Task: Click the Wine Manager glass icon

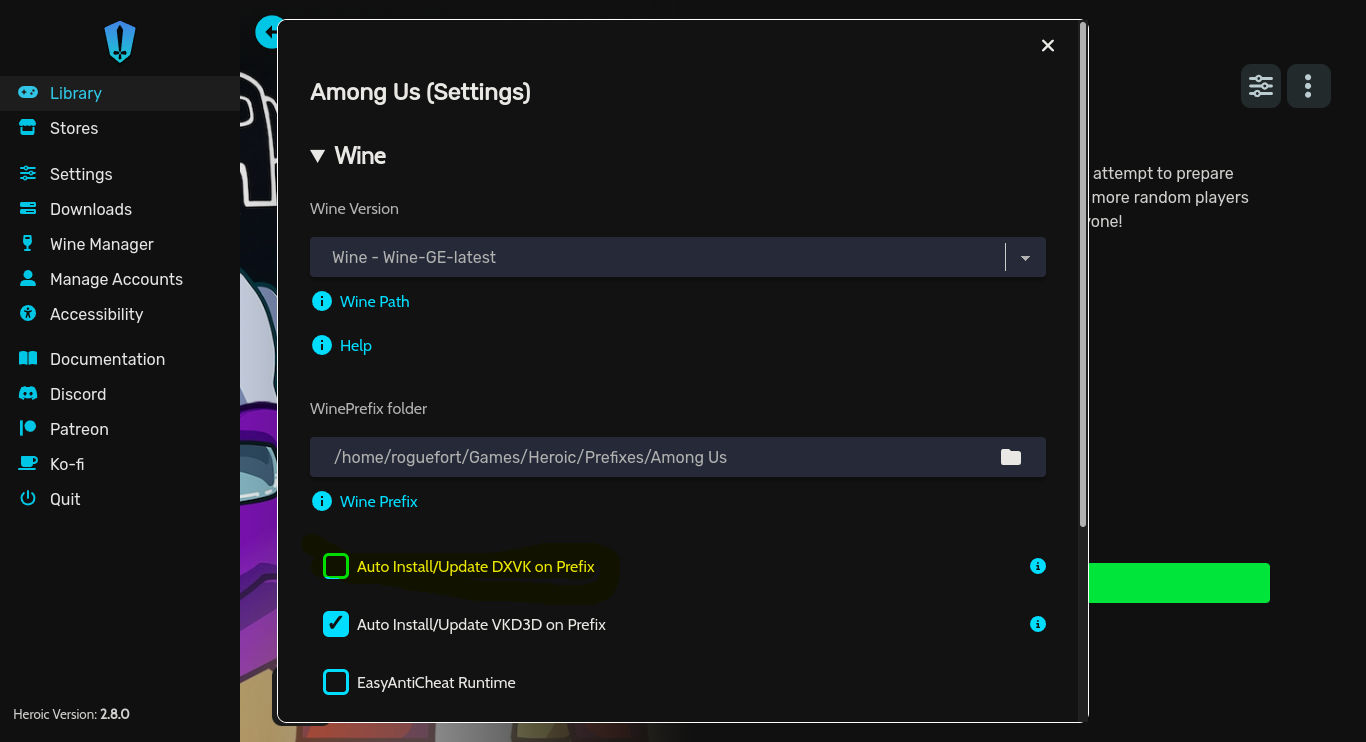Action: pos(28,244)
